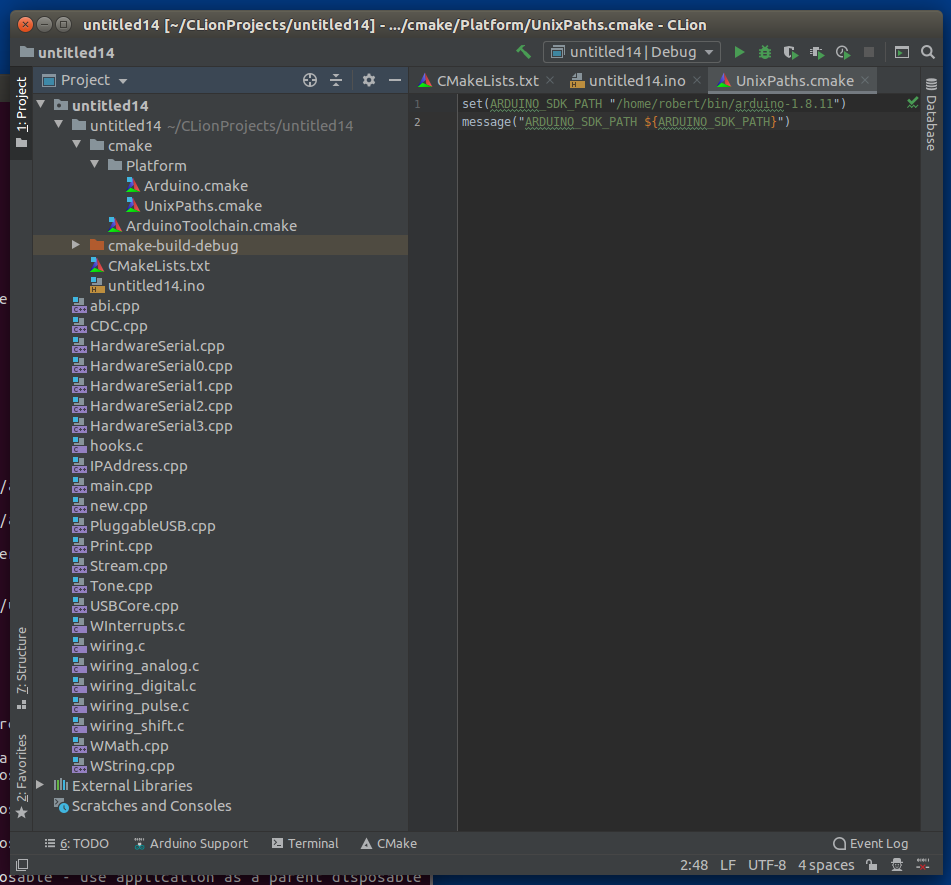Change the UTF-8 file encoding
The height and width of the screenshot is (885, 951).
[767, 865]
